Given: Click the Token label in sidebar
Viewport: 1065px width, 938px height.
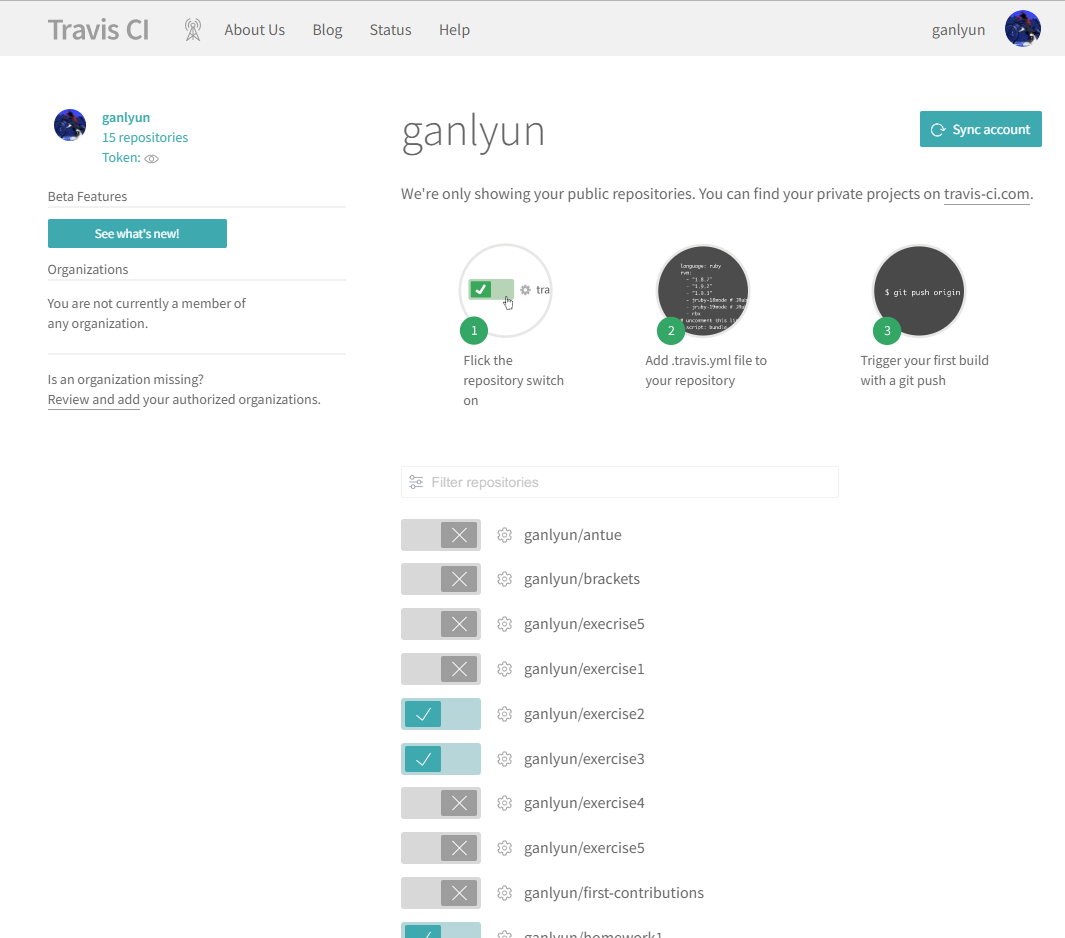Looking at the screenshot, I should click(121, 158).
